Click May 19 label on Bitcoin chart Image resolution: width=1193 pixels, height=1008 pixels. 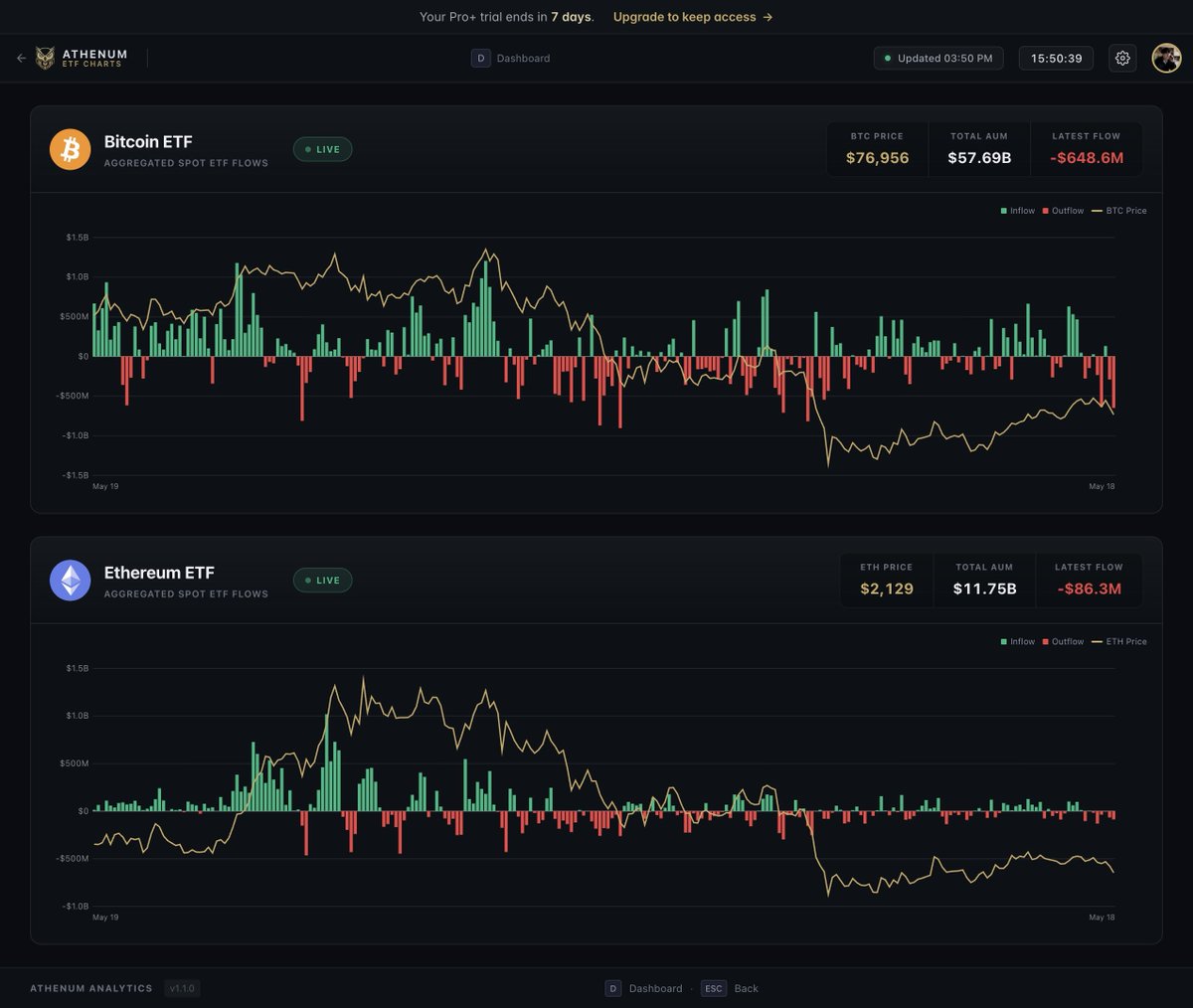105,486
